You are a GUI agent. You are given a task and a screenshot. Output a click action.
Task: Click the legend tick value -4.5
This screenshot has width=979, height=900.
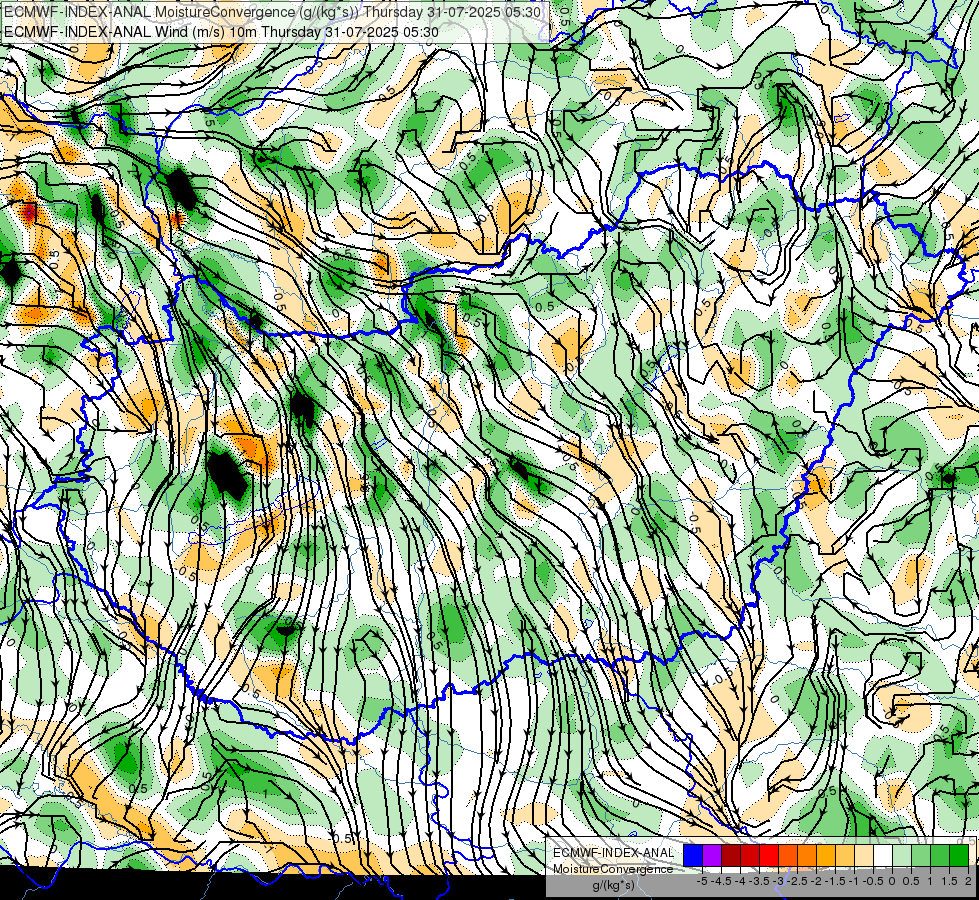pyautogui.click(x=722, y=881)
